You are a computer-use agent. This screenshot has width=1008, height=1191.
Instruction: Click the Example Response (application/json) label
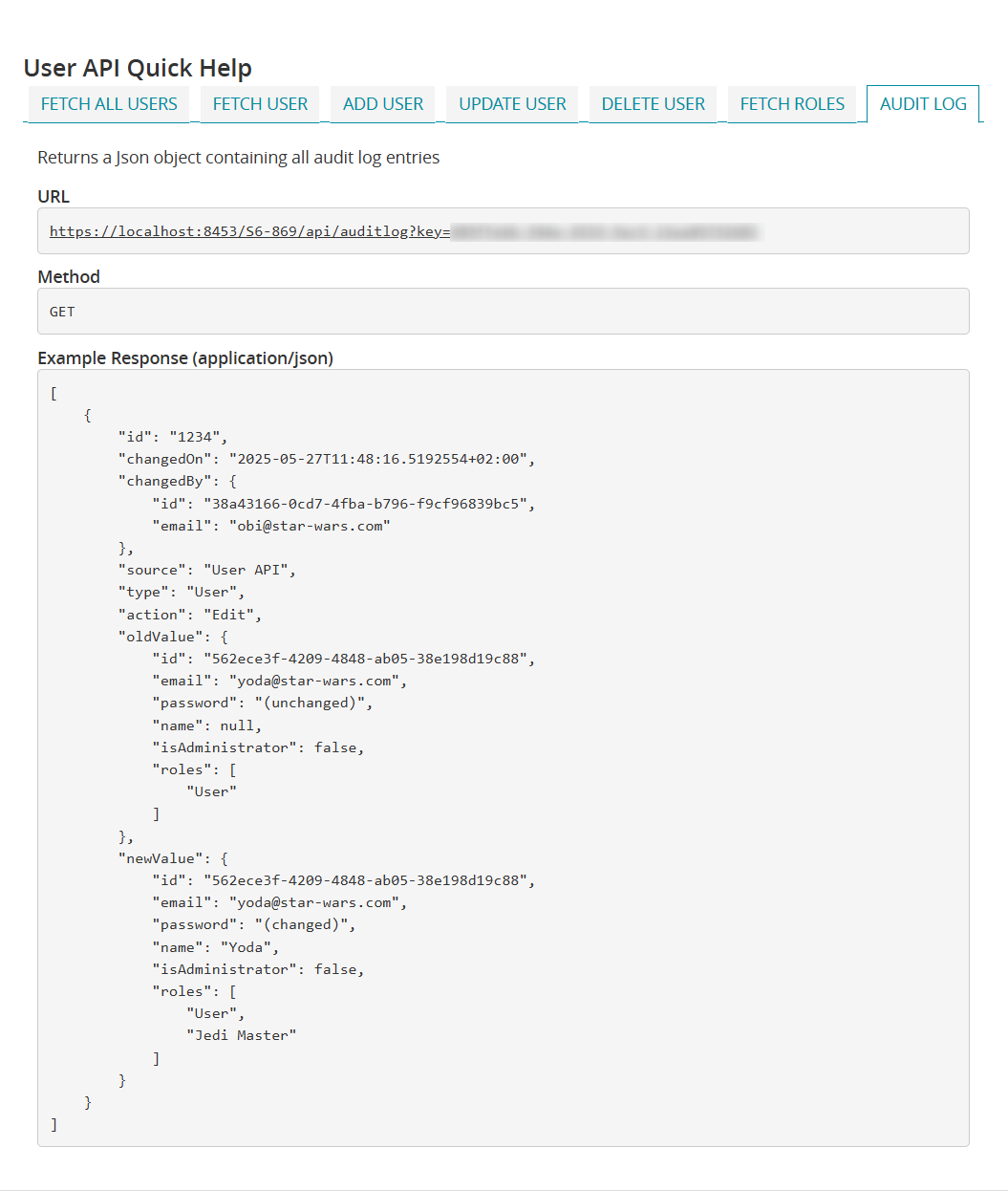[185, 358]
